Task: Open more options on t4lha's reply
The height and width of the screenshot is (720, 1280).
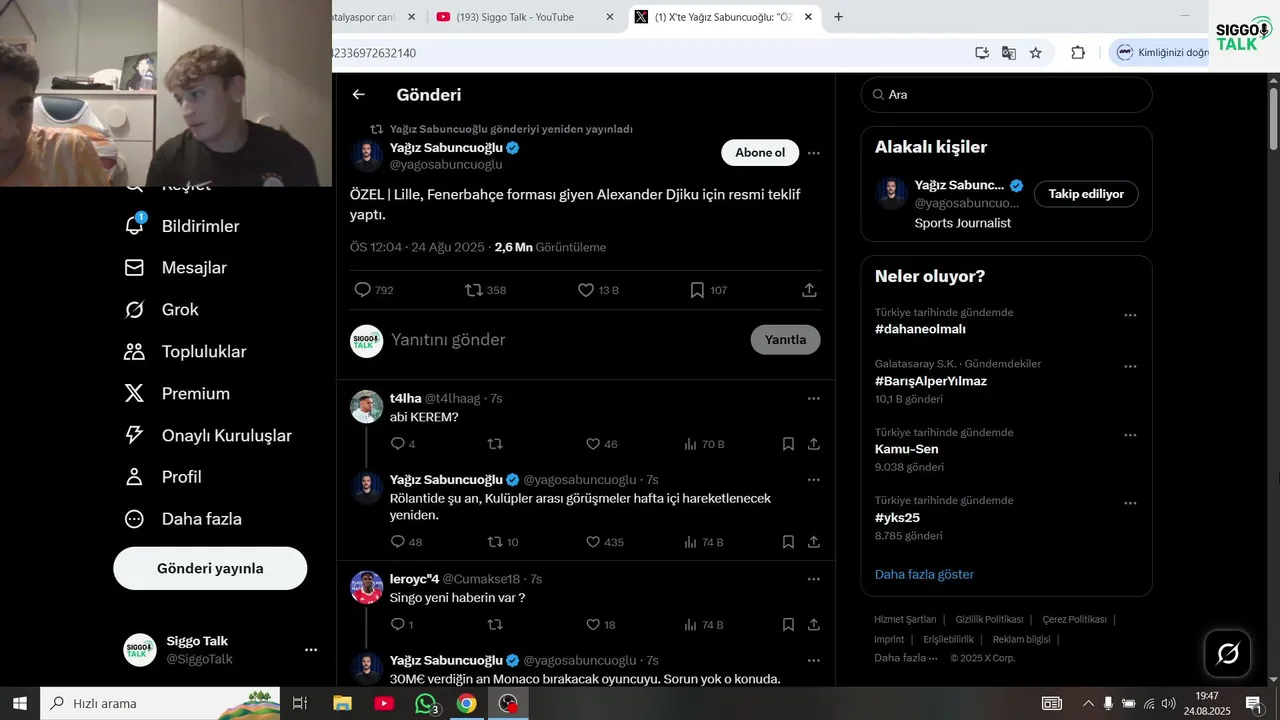Action: 814,398
